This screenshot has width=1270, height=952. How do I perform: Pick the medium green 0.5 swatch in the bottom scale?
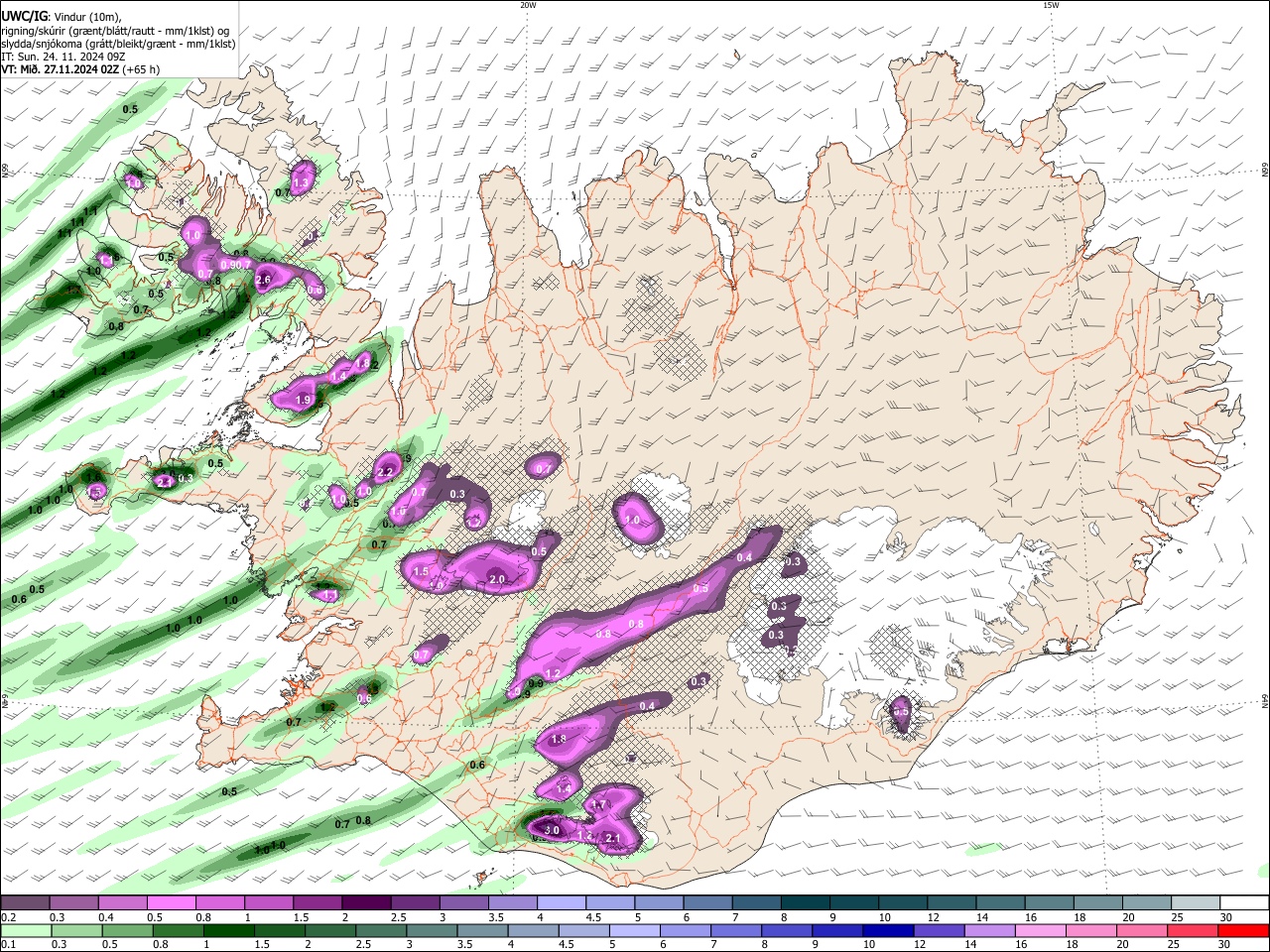[128, 930]
